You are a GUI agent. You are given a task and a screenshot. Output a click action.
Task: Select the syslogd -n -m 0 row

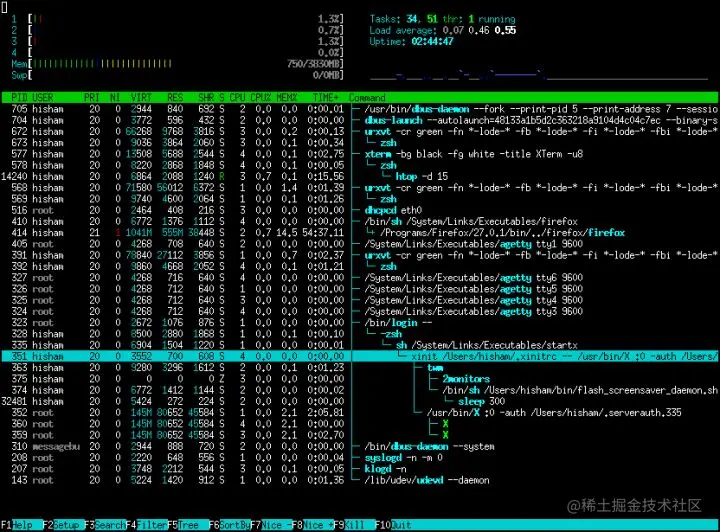coord(360,458)
